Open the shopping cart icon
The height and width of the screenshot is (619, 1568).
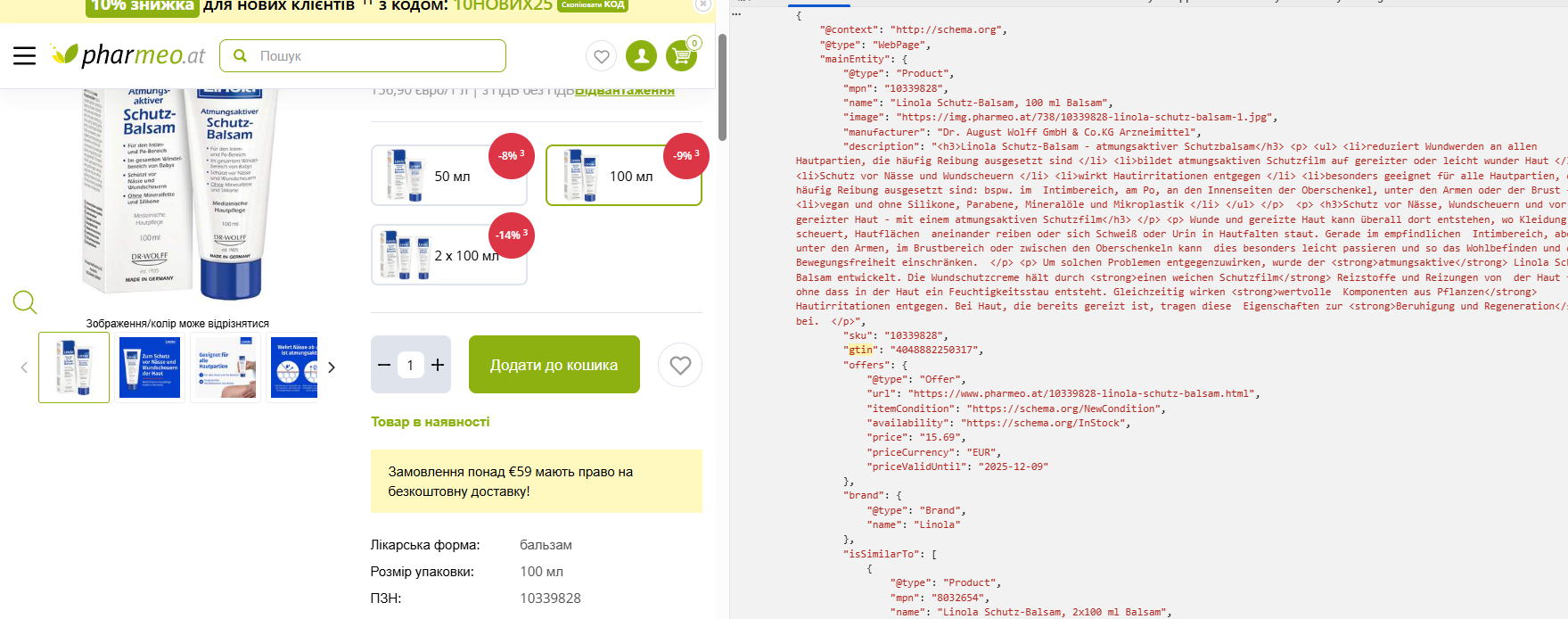(682, 55)
